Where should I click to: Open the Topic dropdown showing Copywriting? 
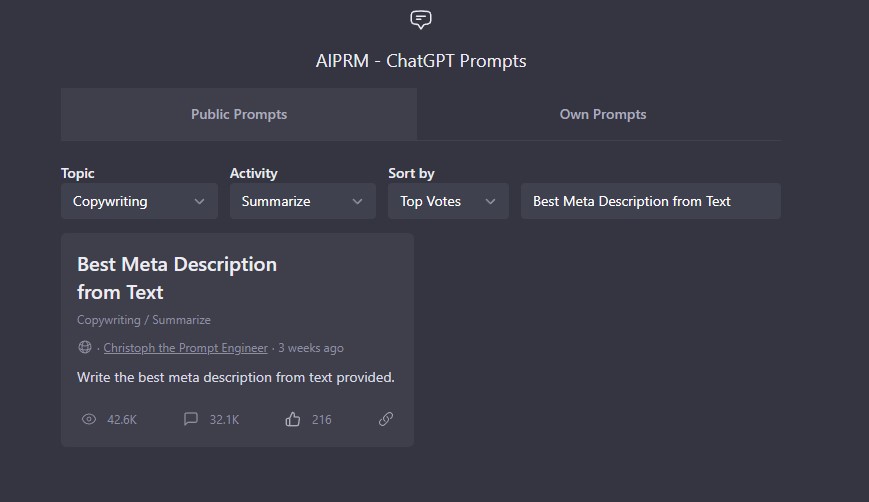tap(139, 201)
